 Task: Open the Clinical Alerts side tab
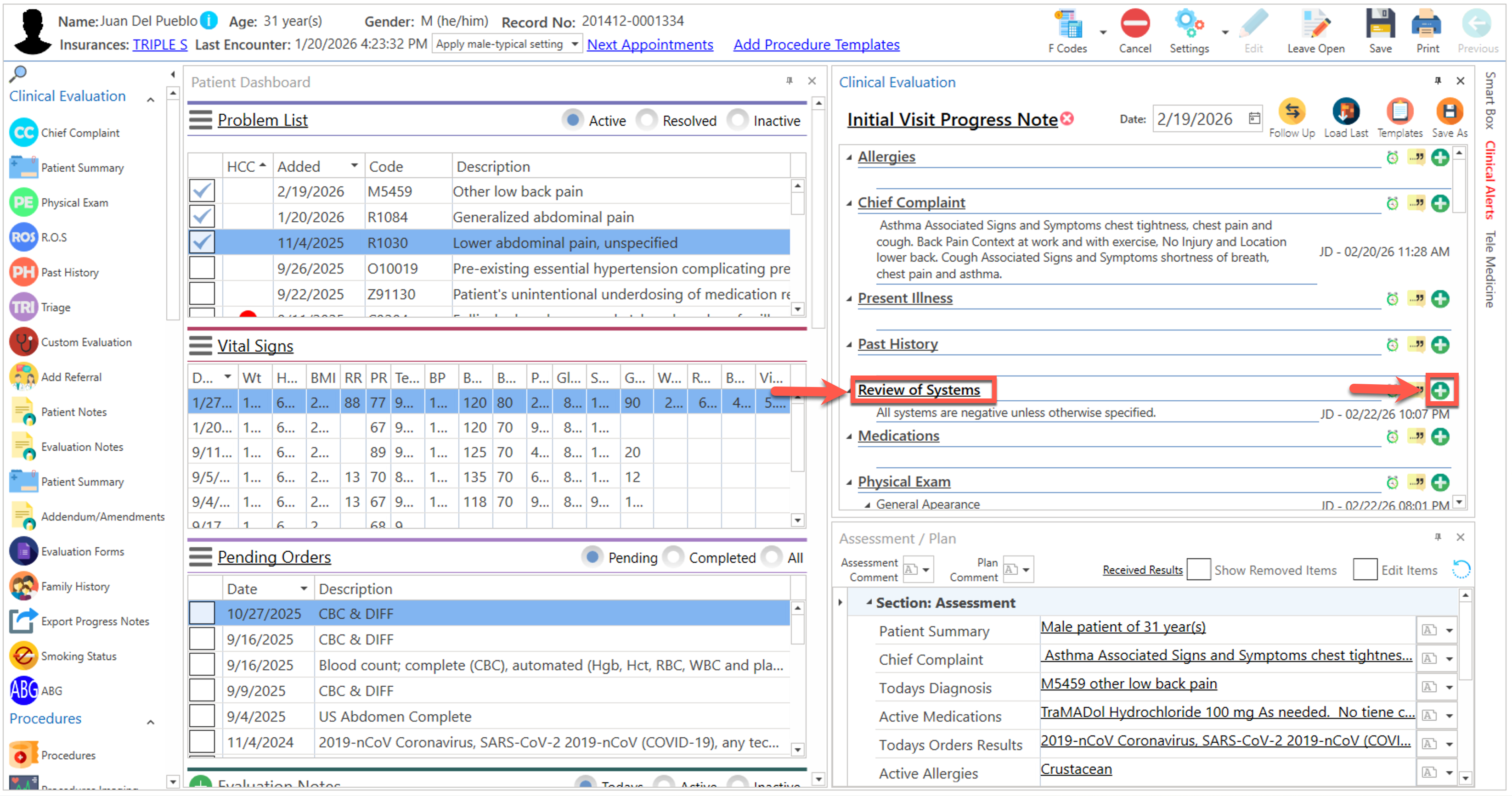click(1489, 180)
